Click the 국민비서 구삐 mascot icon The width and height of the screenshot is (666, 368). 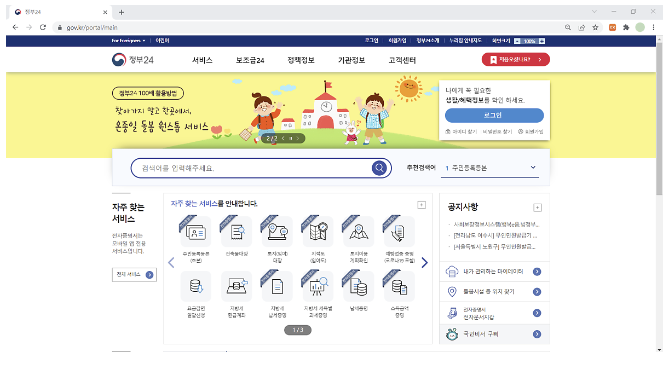[452, 334]
